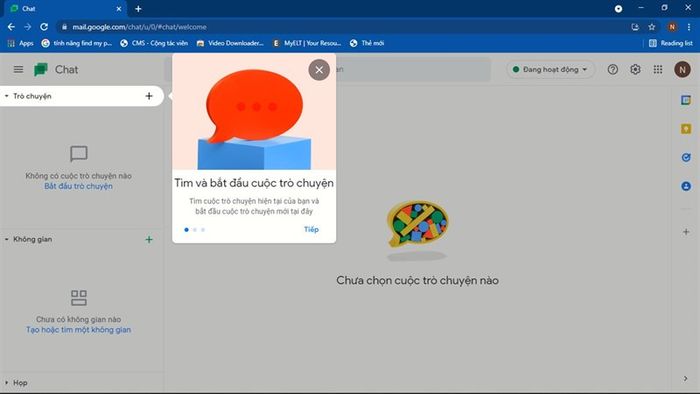The width and height of the screenshot is (700, 394).
Task: Open Google Calendar in the side panel
Action: point(686,100)
